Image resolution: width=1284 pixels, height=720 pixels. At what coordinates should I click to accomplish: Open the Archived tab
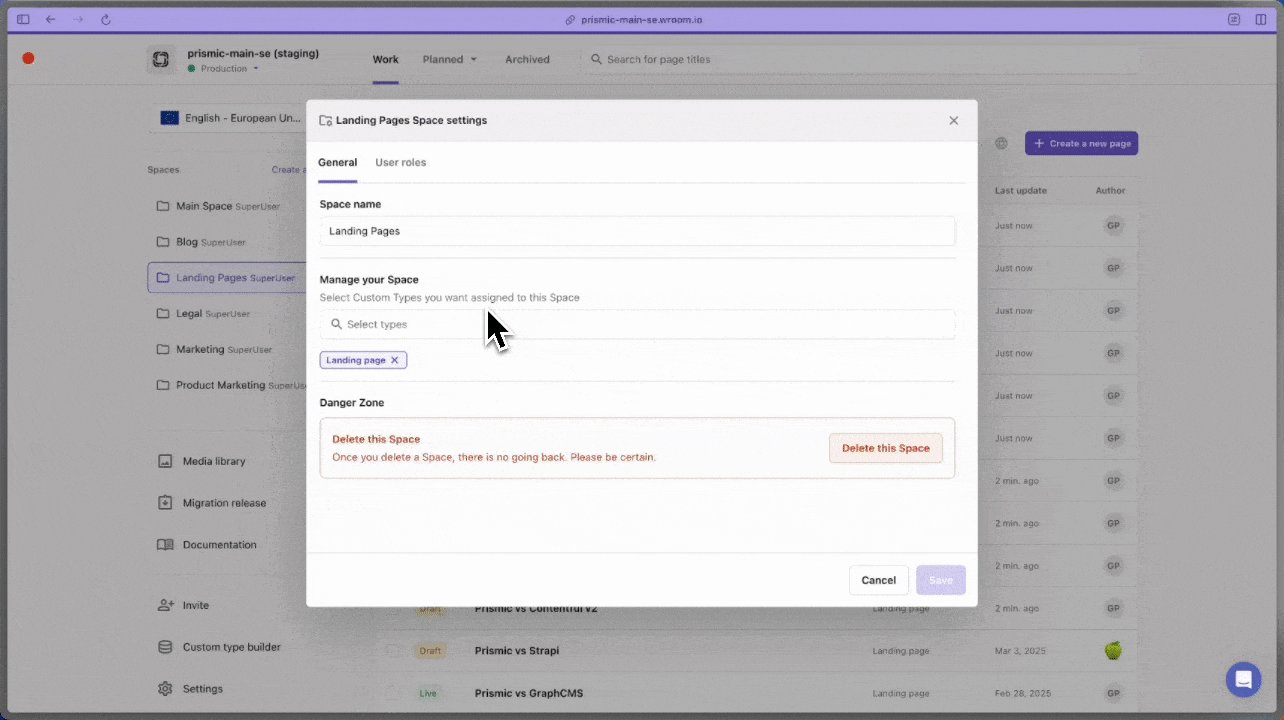527,59
